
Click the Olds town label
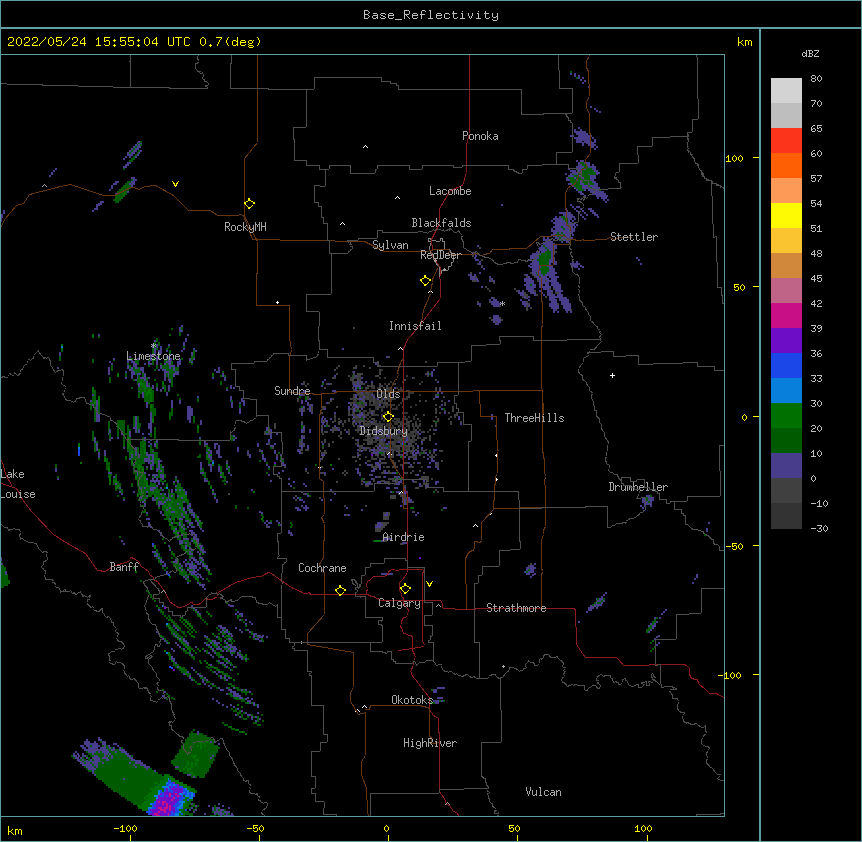pos(388,394)
